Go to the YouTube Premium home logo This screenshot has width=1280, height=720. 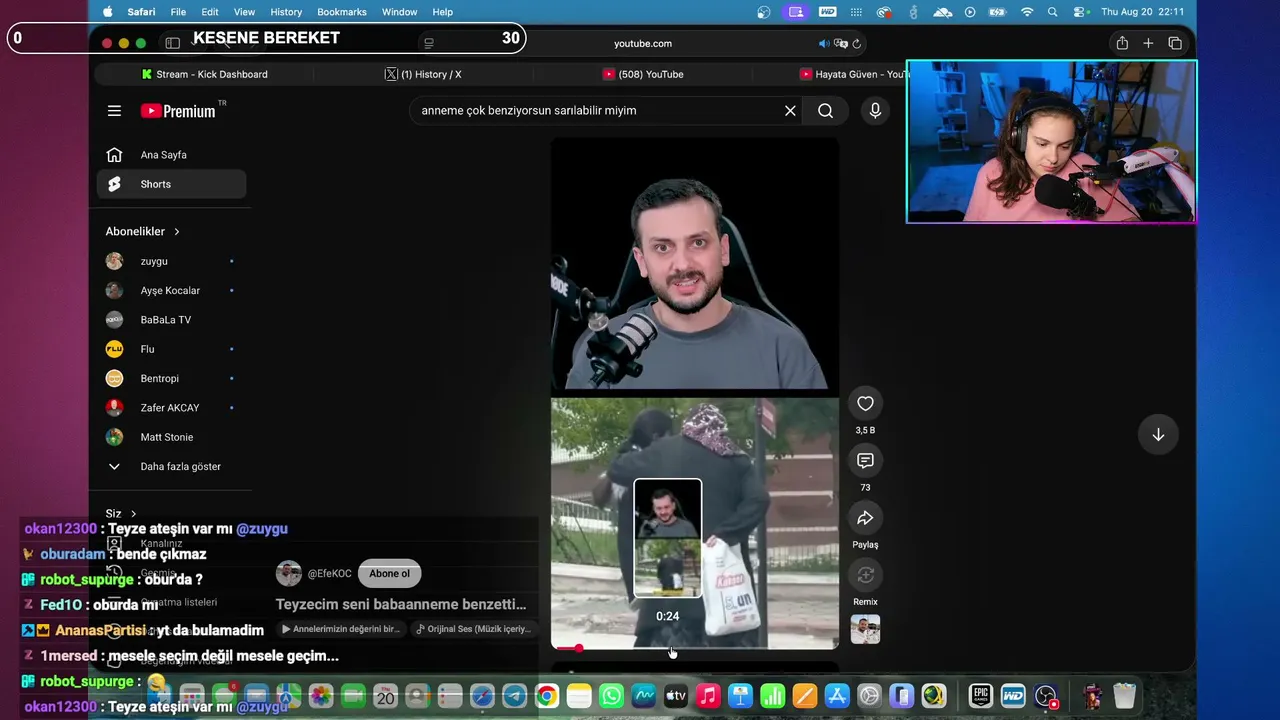click(178, 111)
